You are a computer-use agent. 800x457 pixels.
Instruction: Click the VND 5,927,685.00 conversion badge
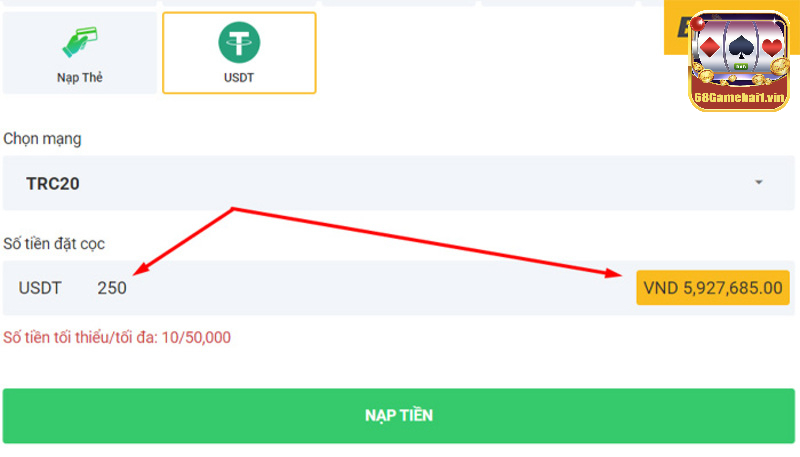(x=713, y=288)
